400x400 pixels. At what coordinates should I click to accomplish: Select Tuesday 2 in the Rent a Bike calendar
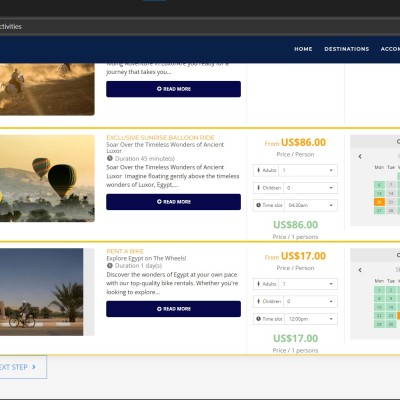point(391,290)
